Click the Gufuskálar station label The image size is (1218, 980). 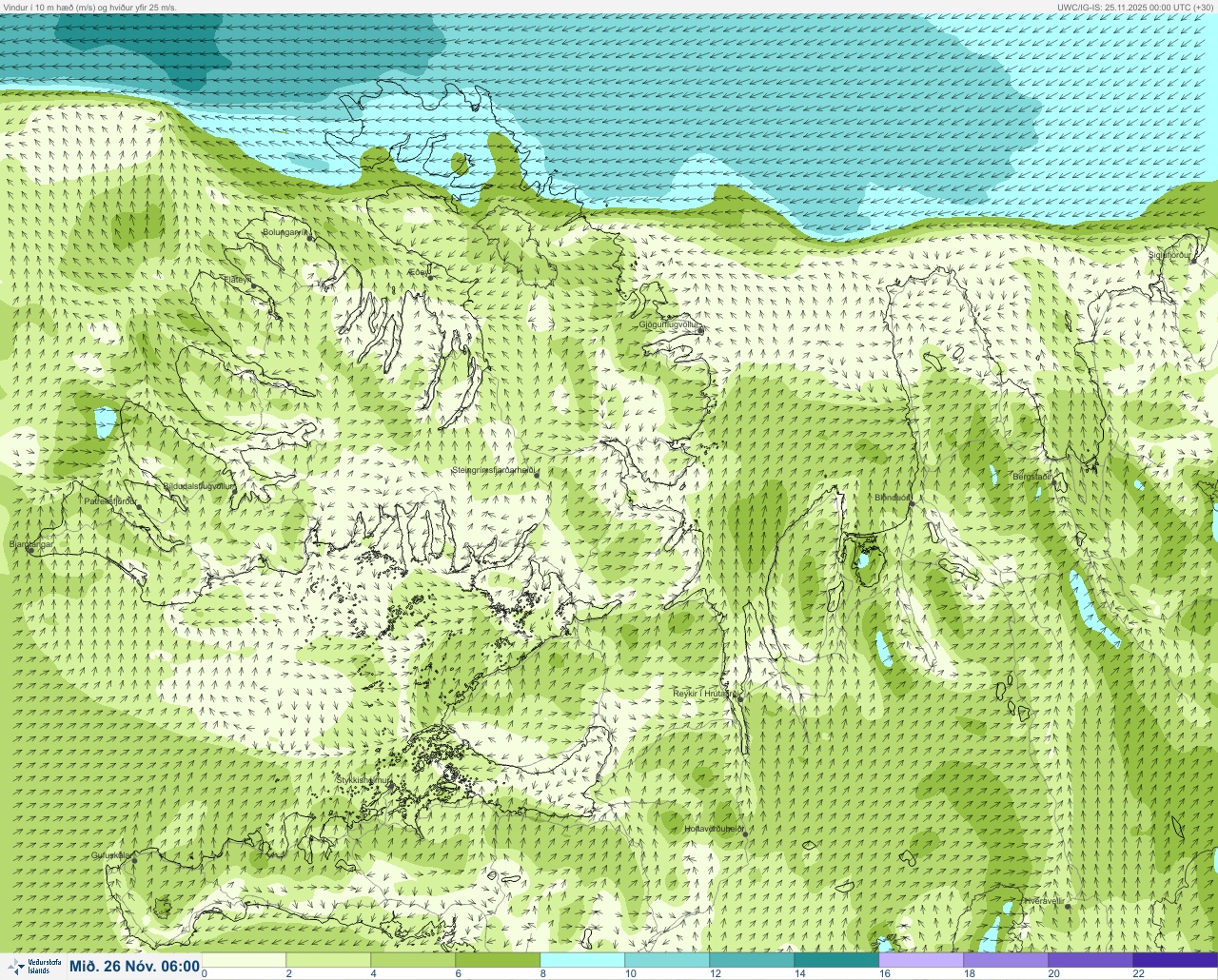110,855
